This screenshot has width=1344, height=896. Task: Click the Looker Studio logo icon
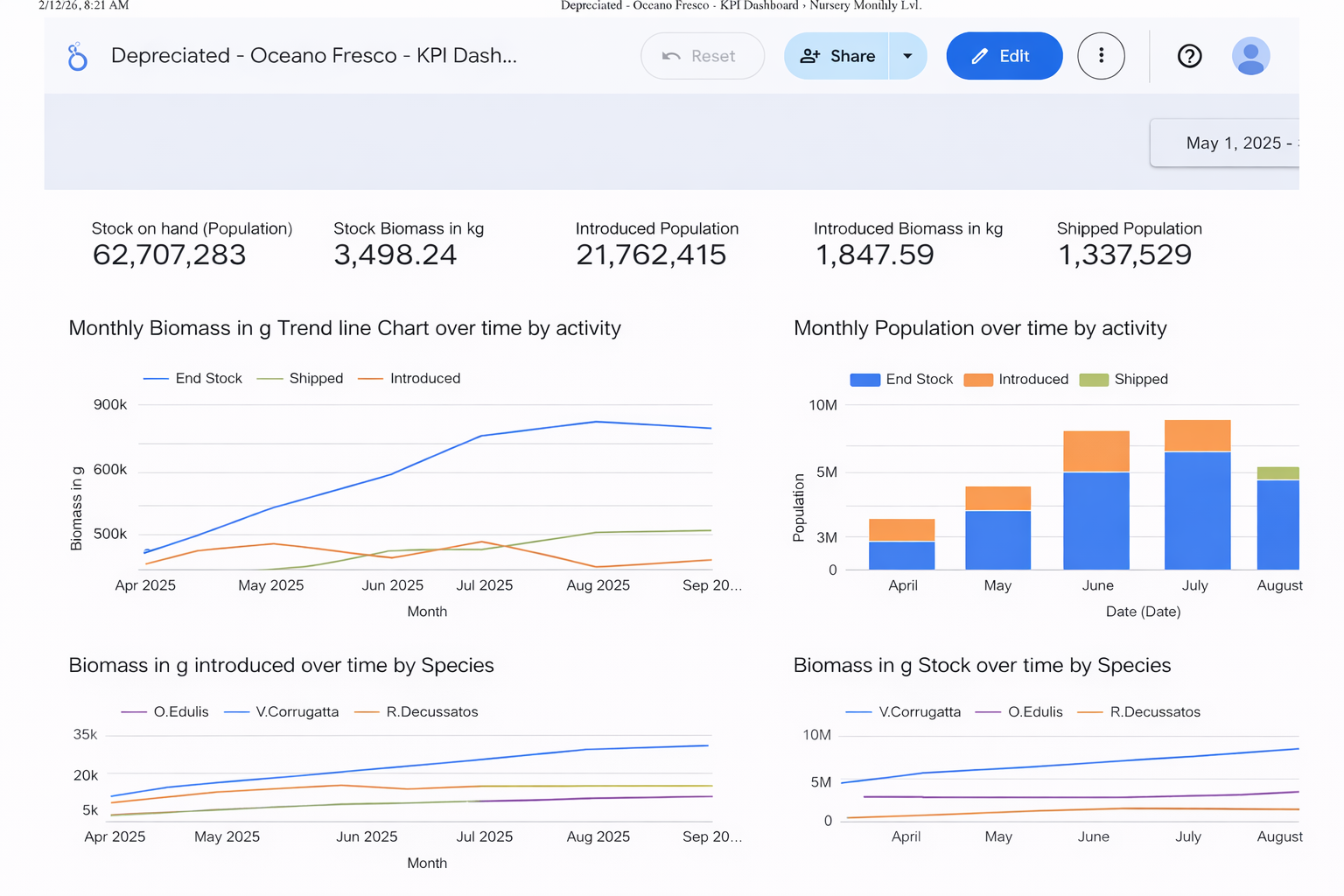coord(77,55)
